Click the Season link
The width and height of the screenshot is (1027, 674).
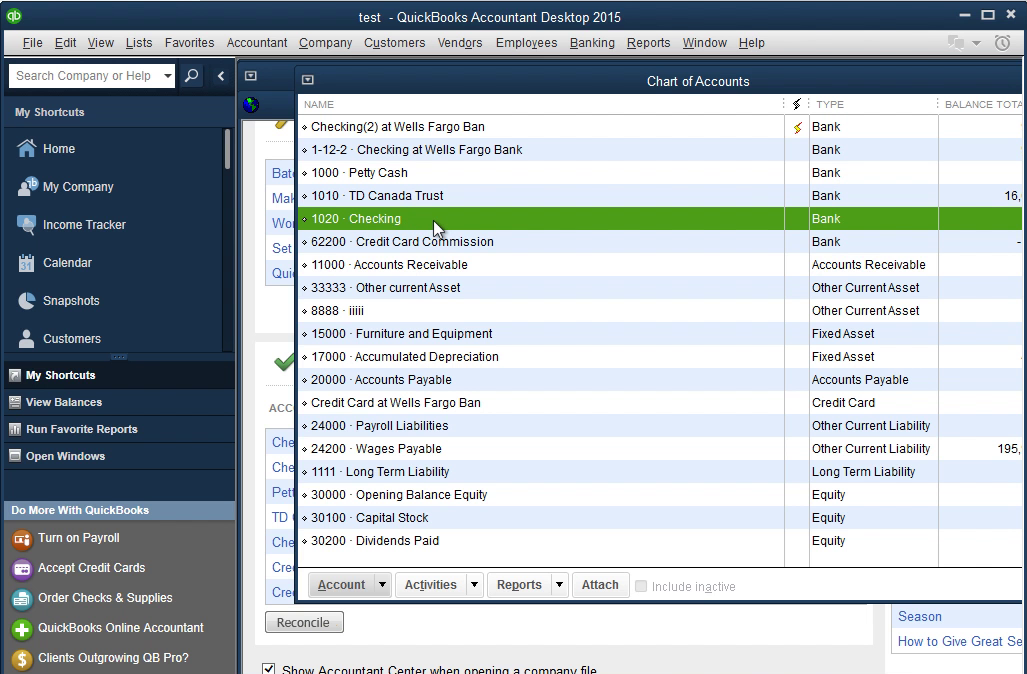tap(920, 616)
